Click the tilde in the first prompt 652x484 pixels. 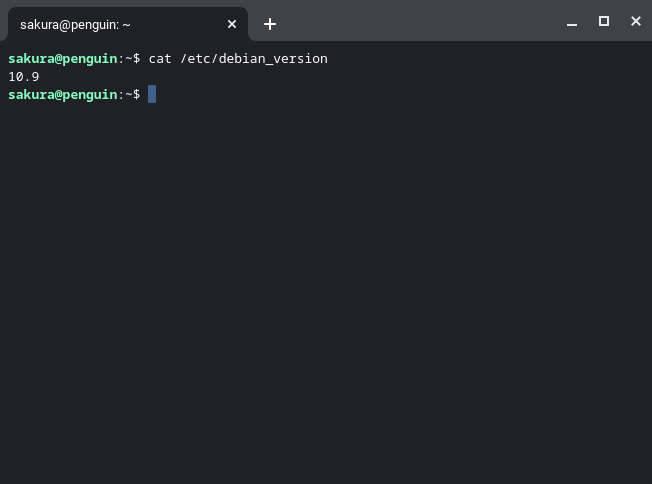tap(129, 58)
